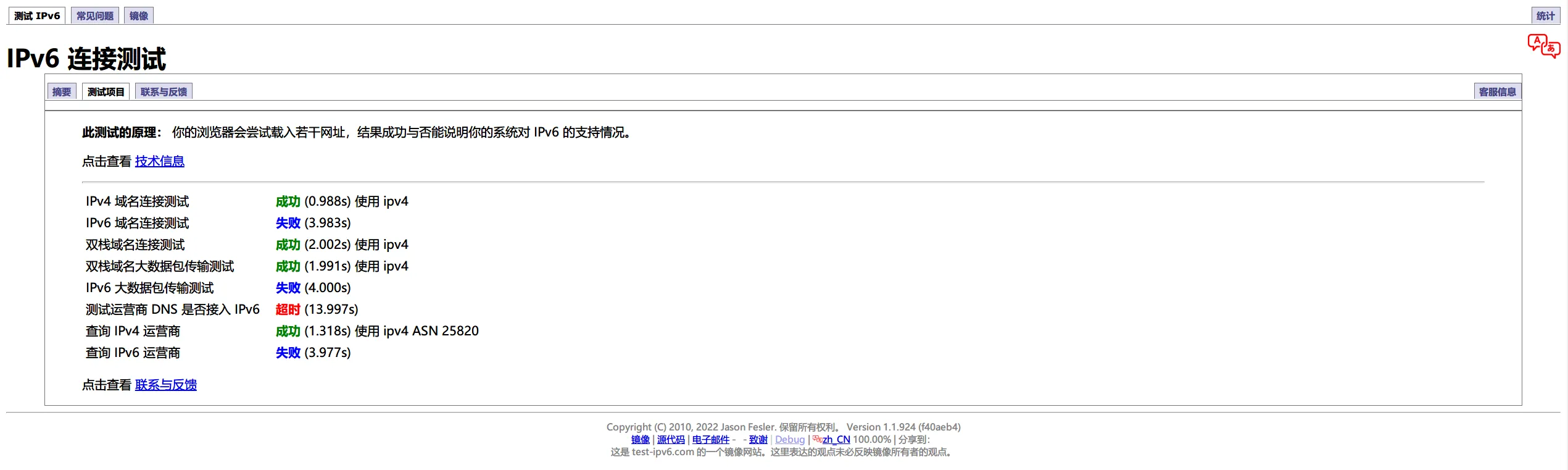
Task: Follow the 技术信息 link
Action: coord(160,161)
